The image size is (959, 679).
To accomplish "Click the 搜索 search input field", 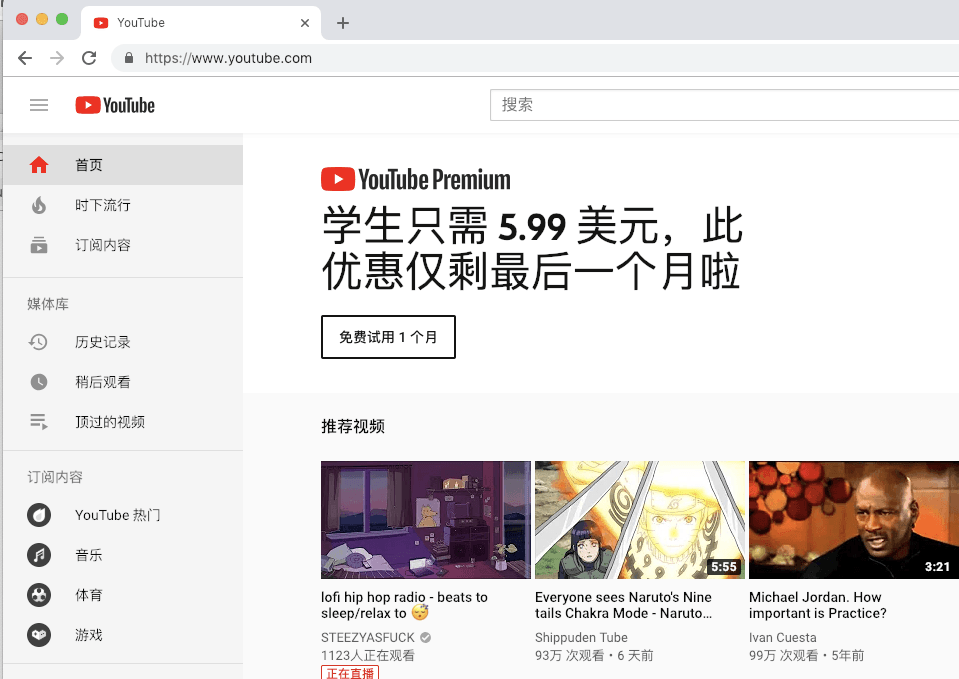I will 724,105.
